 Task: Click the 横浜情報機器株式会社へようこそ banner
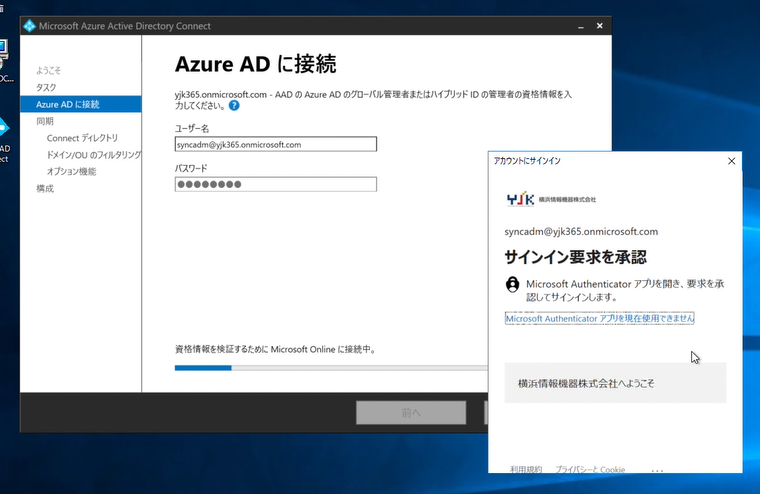point(616,383)
